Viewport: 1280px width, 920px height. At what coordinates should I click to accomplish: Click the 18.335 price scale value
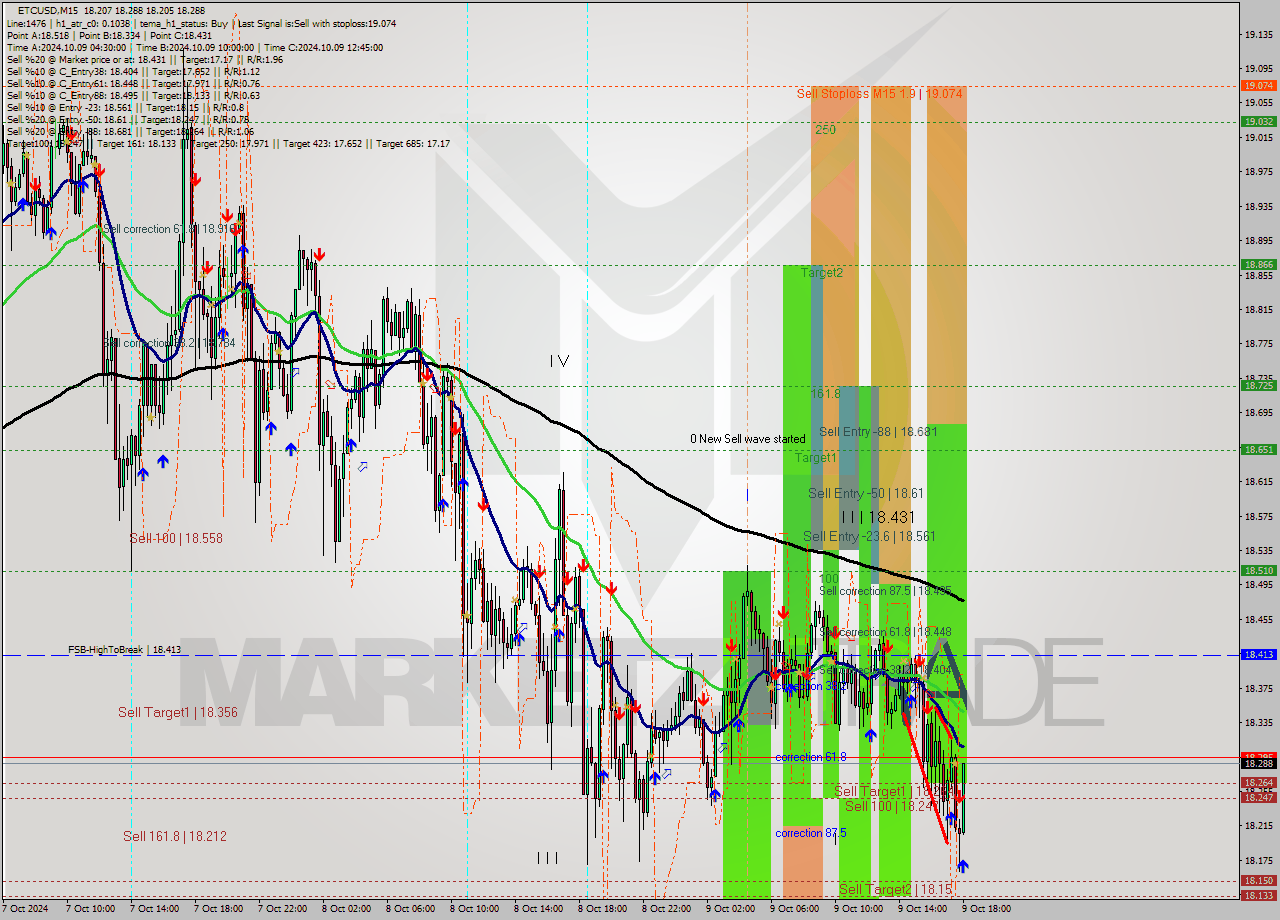point(1258,722)
